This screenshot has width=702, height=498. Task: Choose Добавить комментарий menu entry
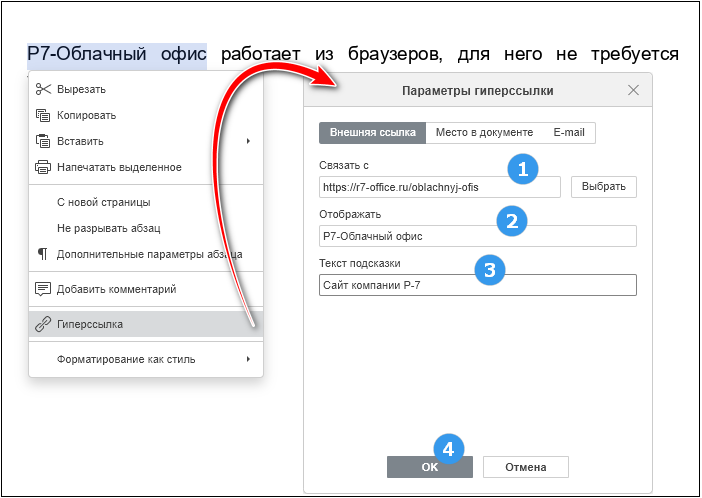coord(146,289)
